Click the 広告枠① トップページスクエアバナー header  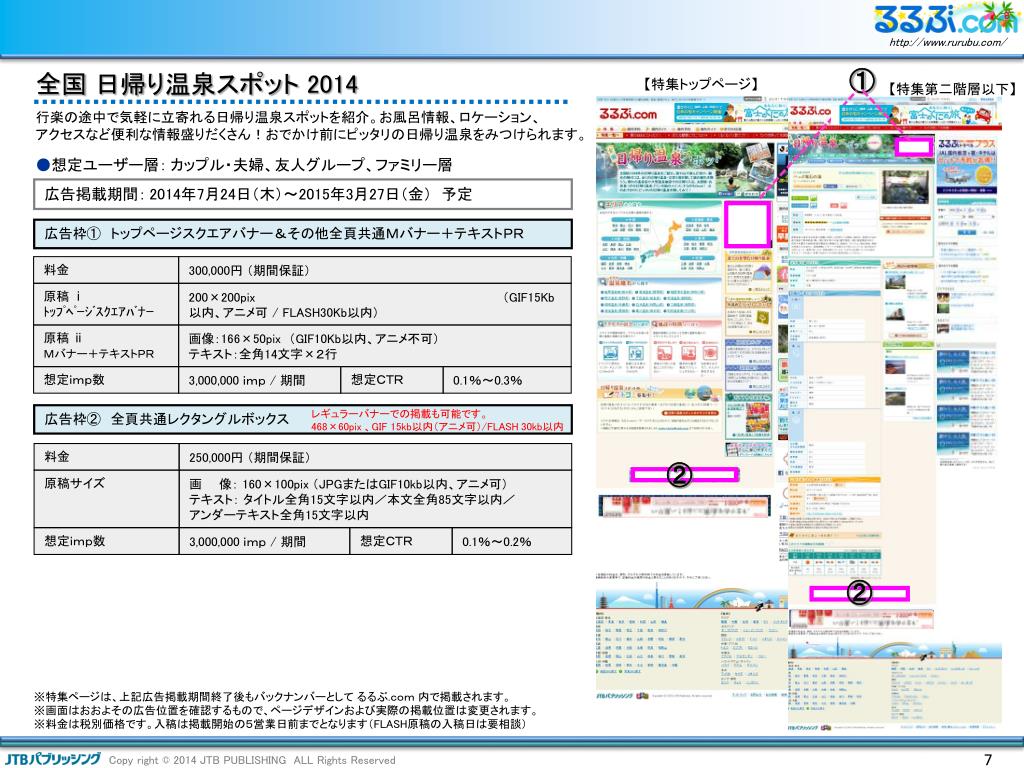coord(303,234)
